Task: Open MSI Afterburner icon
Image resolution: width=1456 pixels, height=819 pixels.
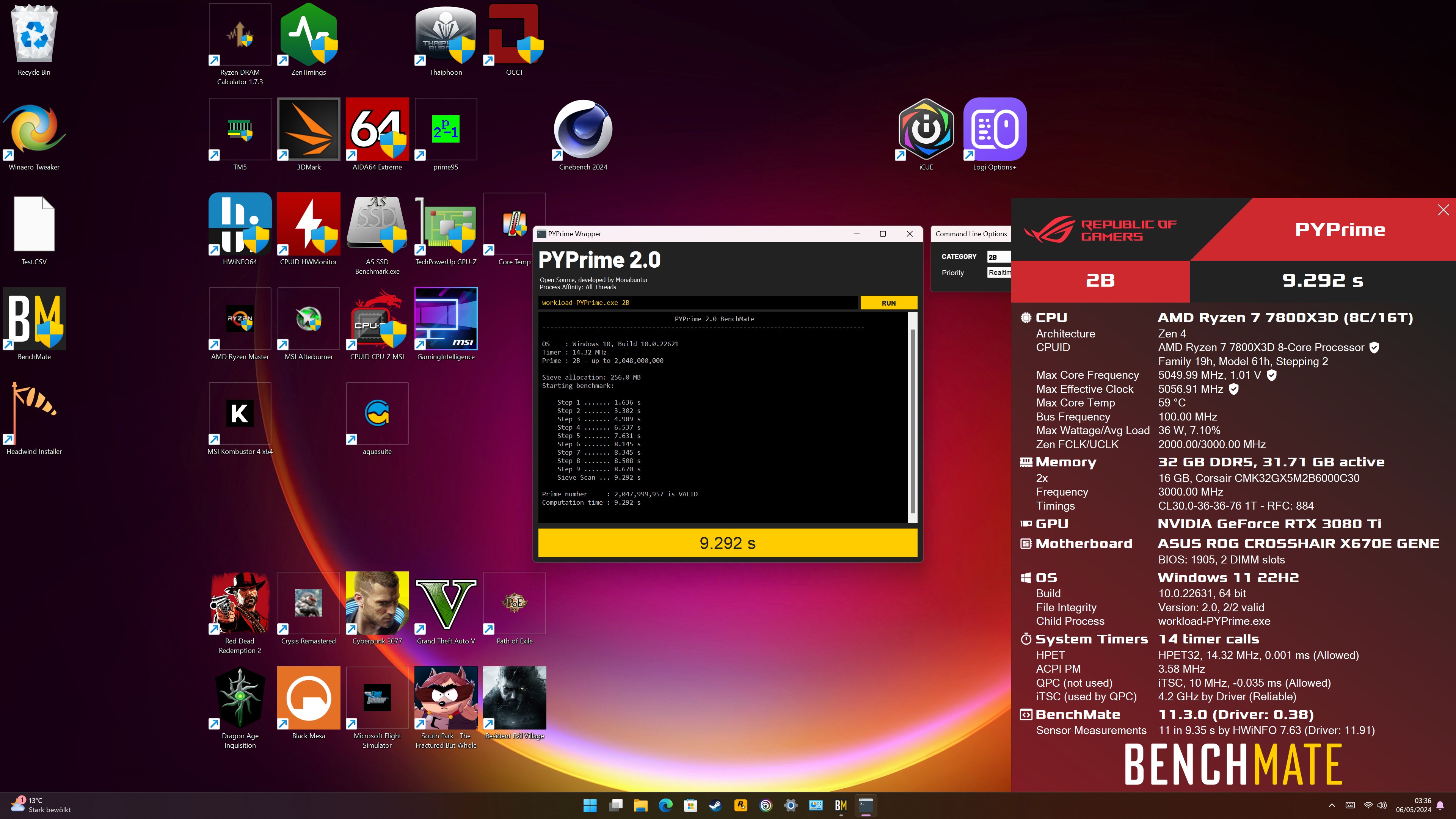Action: point(309,325)
